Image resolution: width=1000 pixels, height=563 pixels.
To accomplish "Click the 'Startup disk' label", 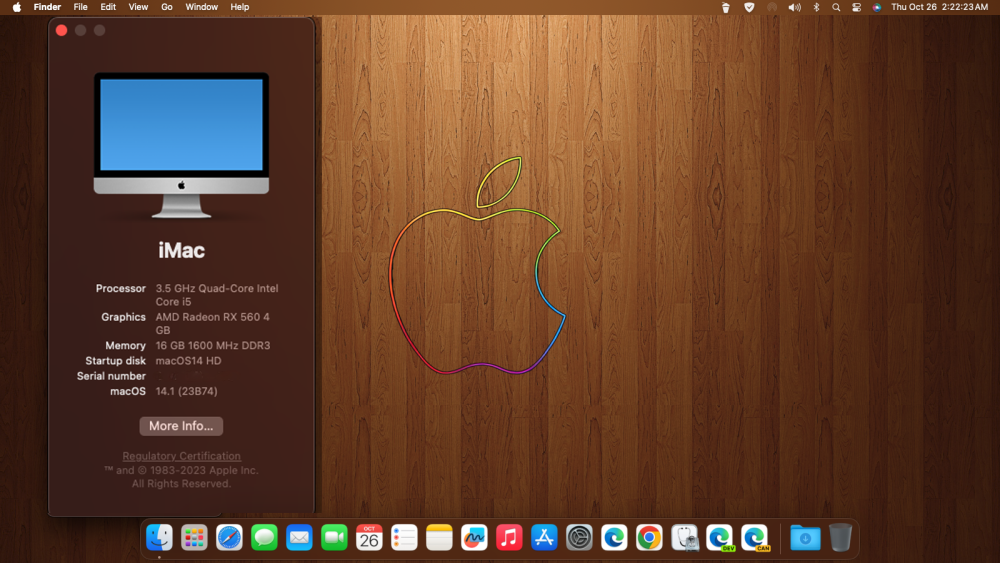I will point(115,361).
